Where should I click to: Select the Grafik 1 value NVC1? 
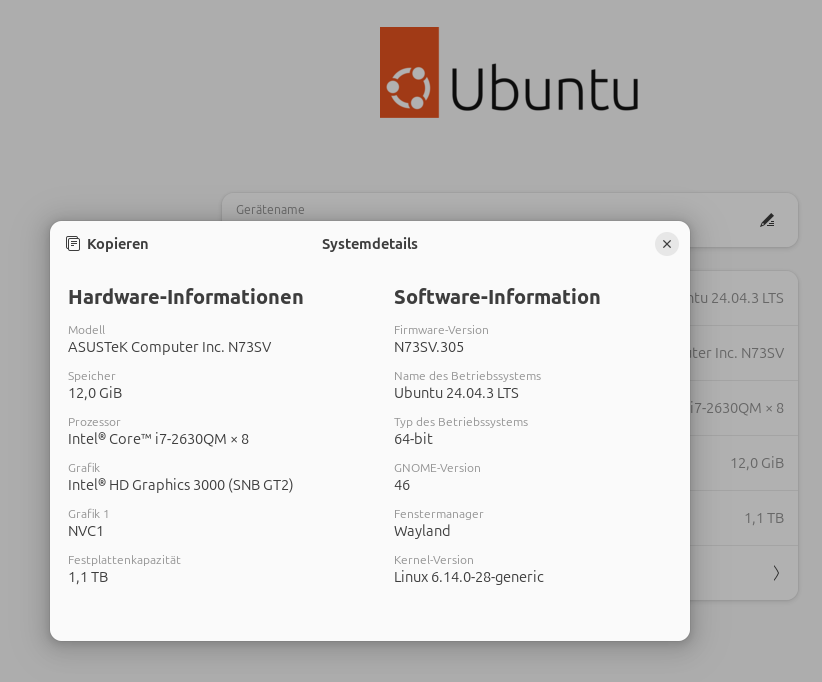(x=86, y=531)
